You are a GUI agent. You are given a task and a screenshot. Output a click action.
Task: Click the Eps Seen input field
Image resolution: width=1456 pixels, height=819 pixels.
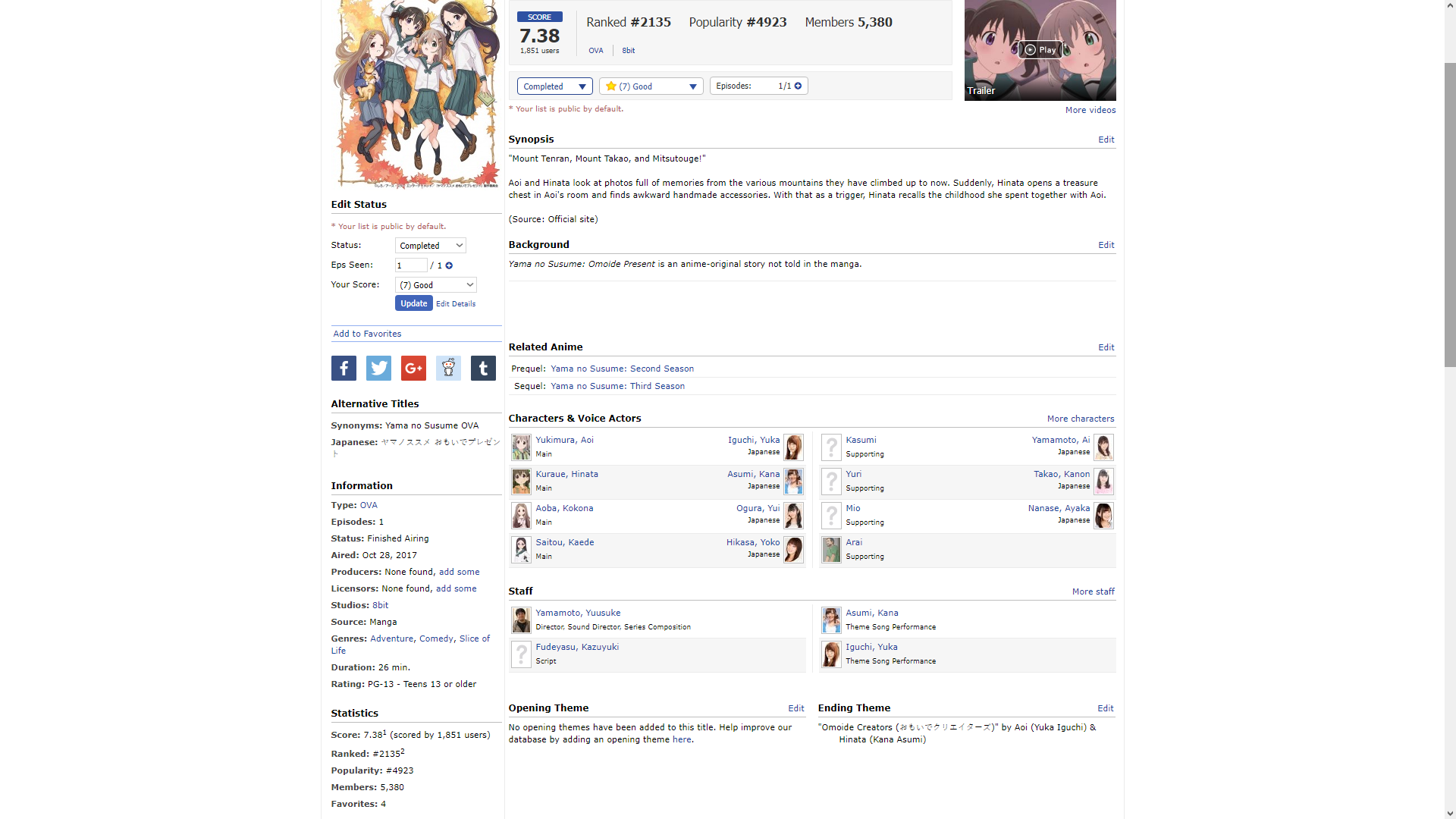pos(411,265)
